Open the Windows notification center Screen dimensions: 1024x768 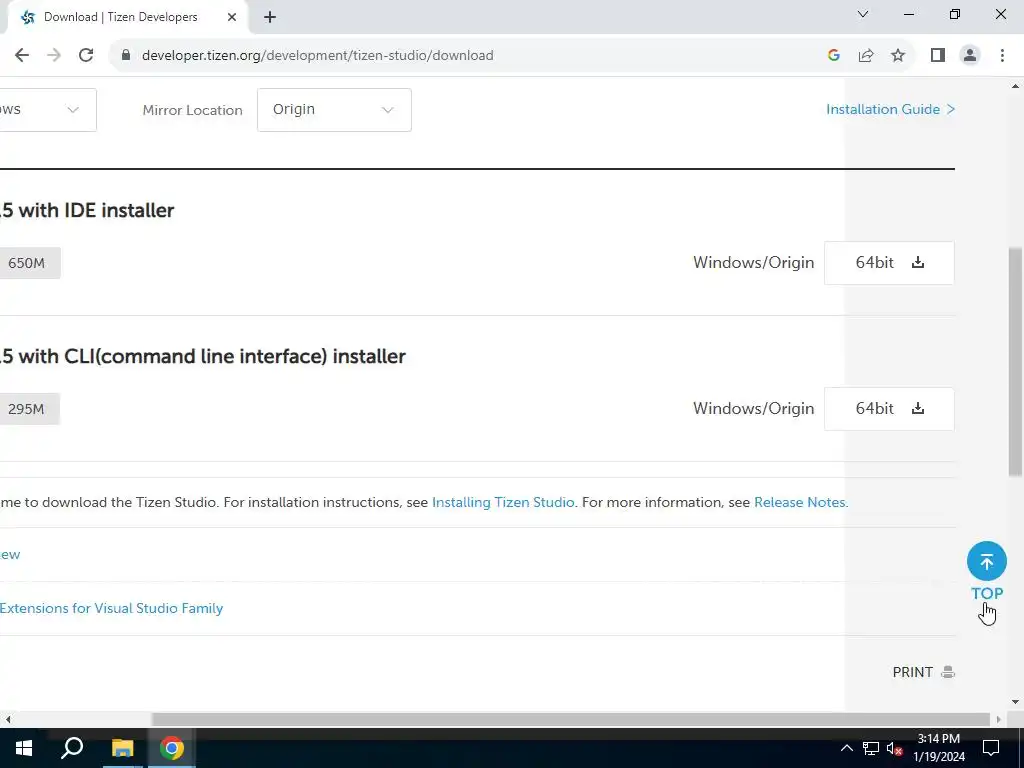coord(991,748)
